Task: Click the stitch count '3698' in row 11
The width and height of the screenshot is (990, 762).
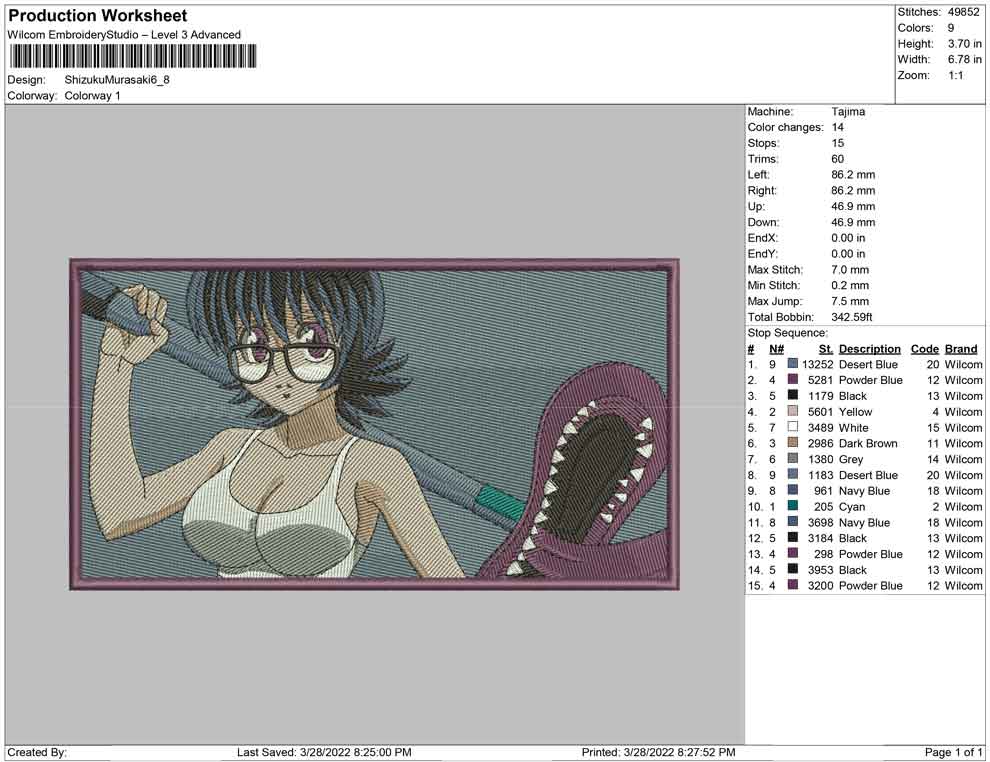Action: coord(821,522)
